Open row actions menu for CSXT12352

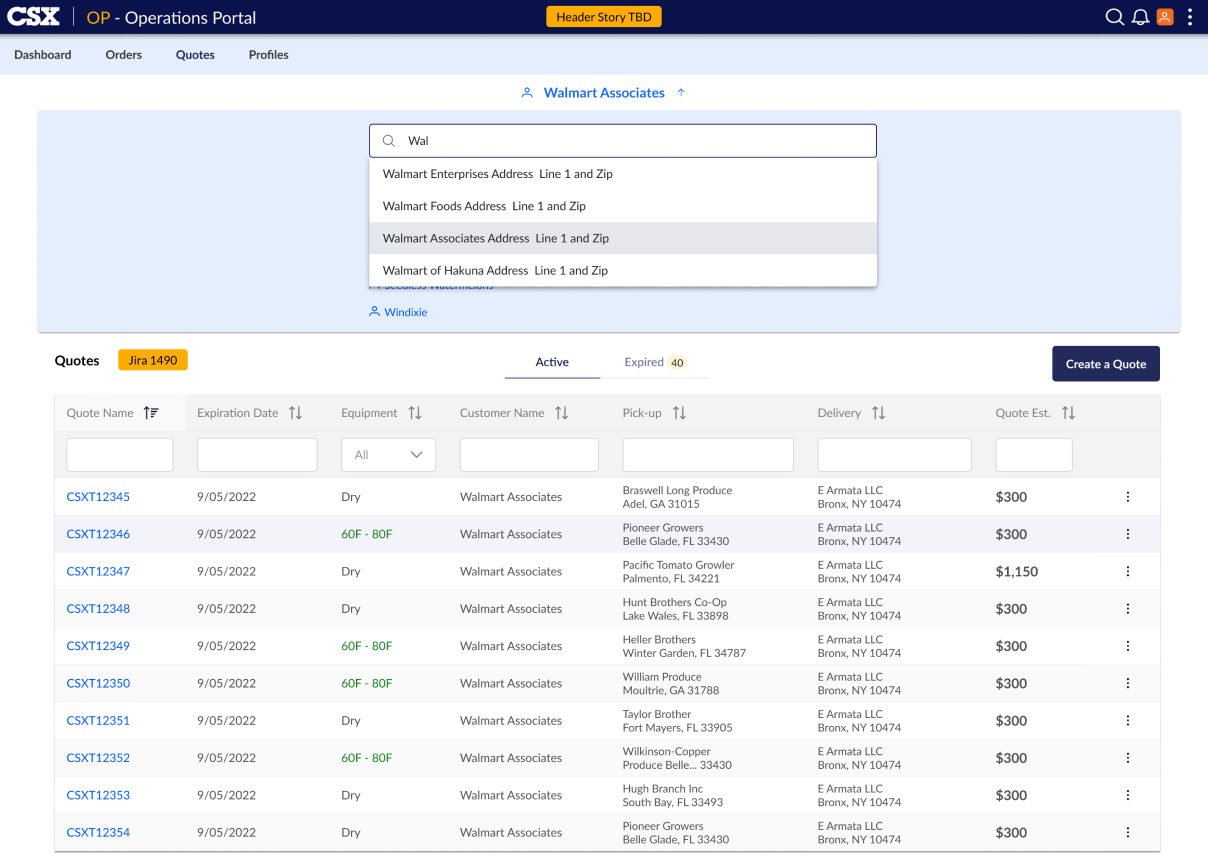pyautogui.click(x=1128, y=758)
